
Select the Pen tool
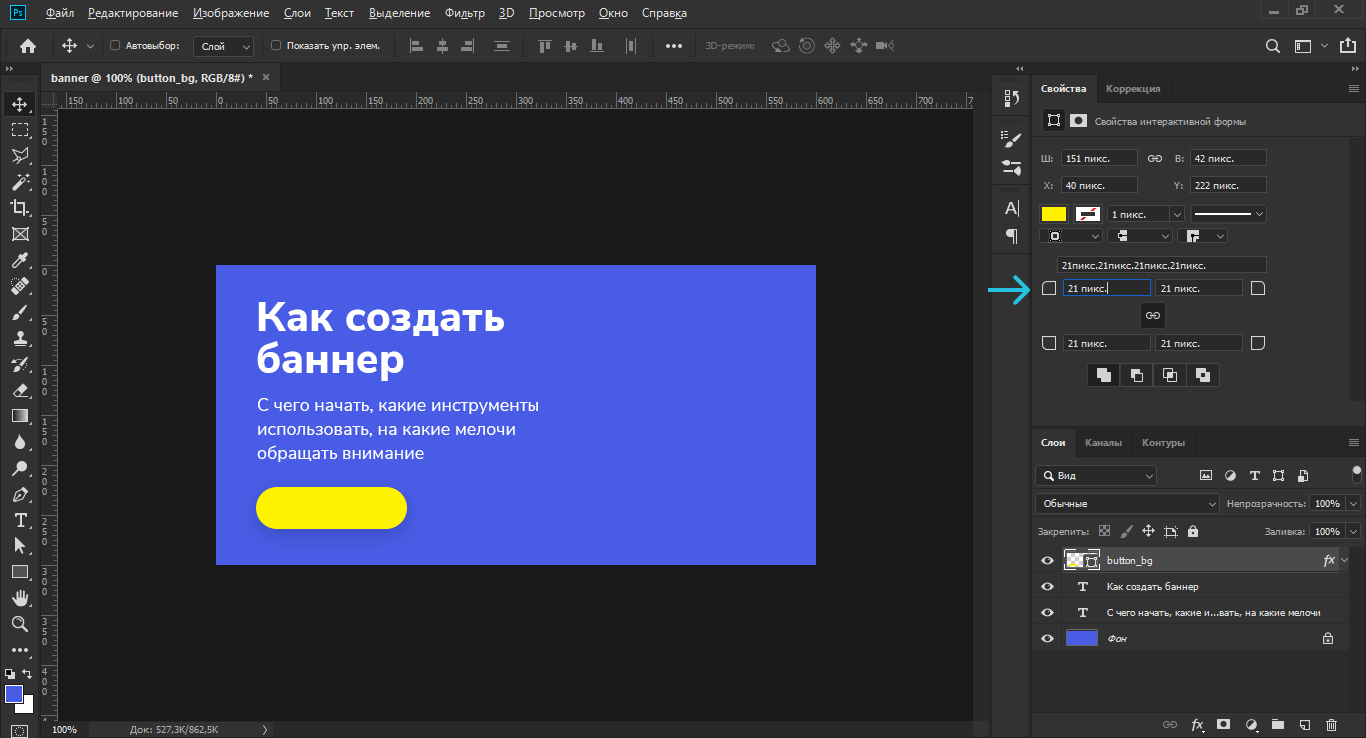pos(19,494)
